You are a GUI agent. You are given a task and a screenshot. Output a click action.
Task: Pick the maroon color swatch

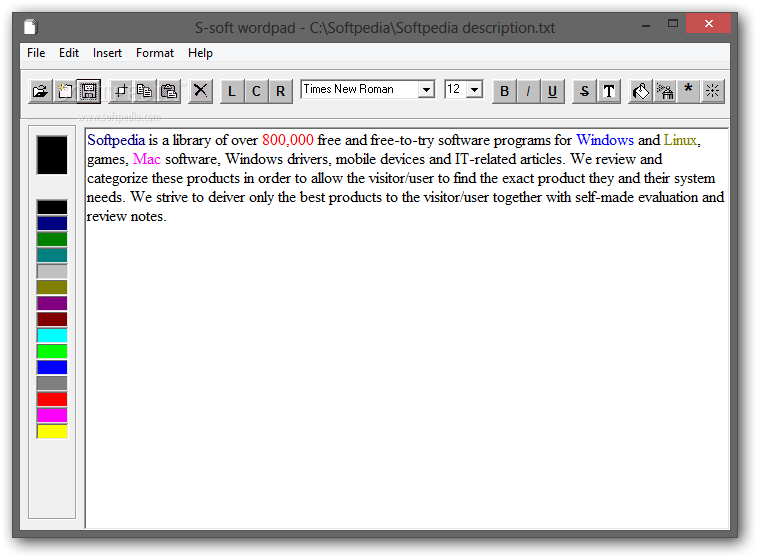(x=52, y=319)
